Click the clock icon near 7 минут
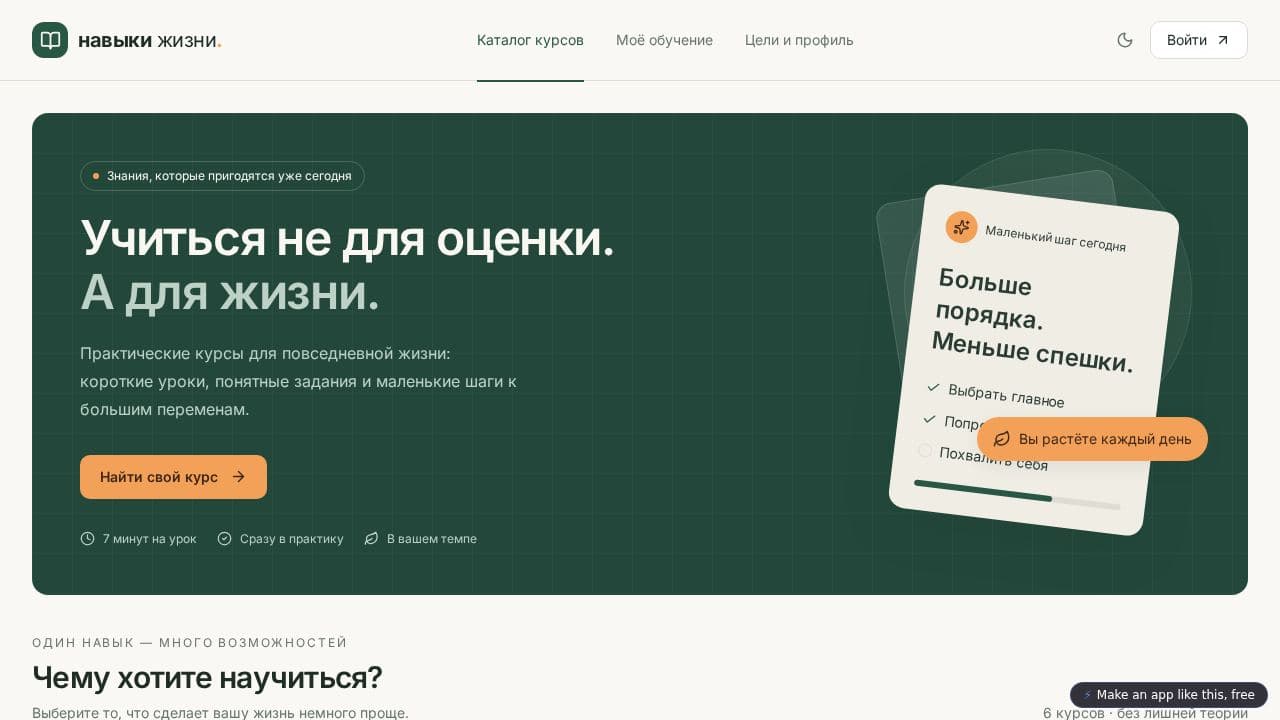 pos(87,539)
